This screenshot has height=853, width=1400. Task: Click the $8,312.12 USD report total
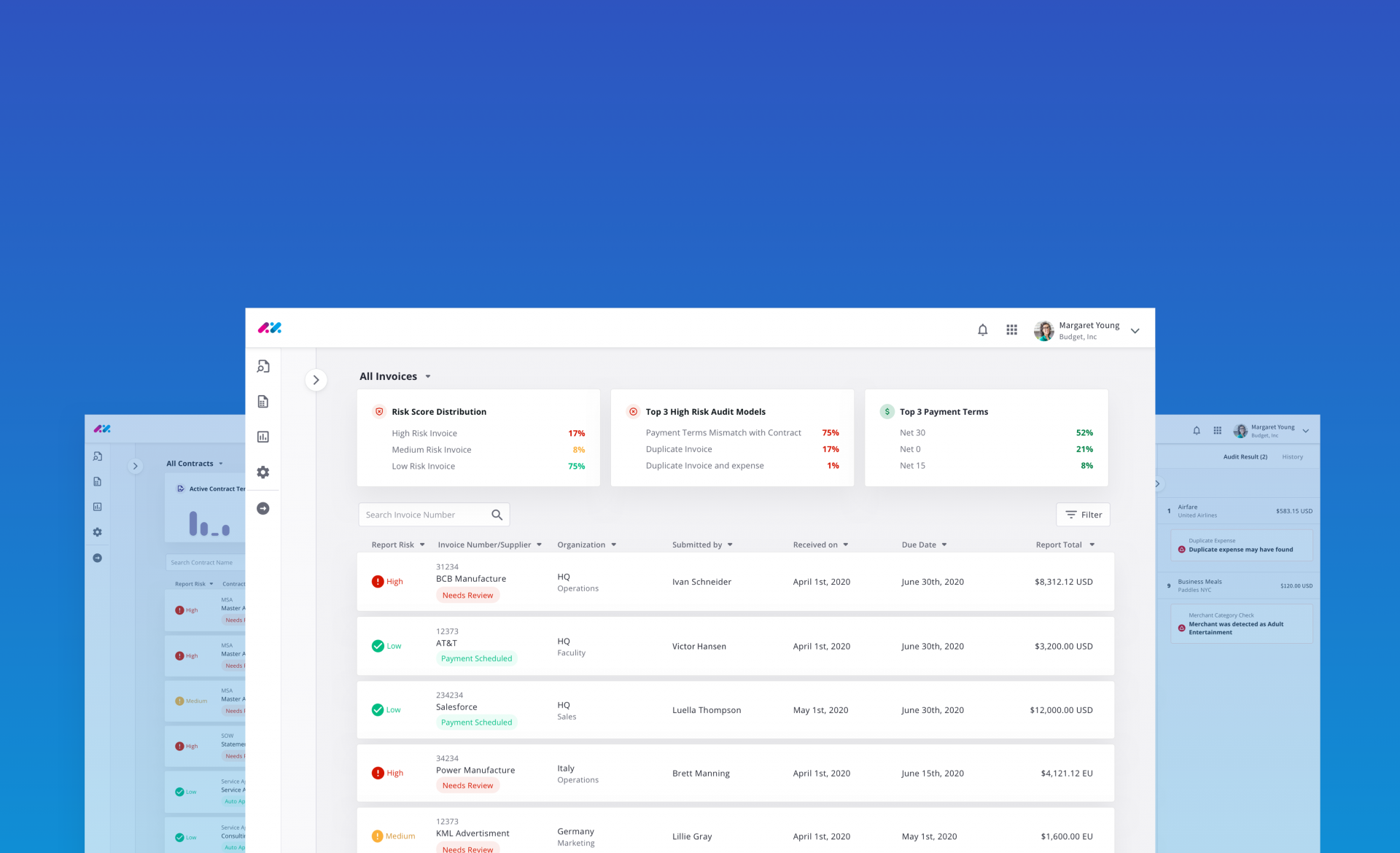tap(1064, 582)
